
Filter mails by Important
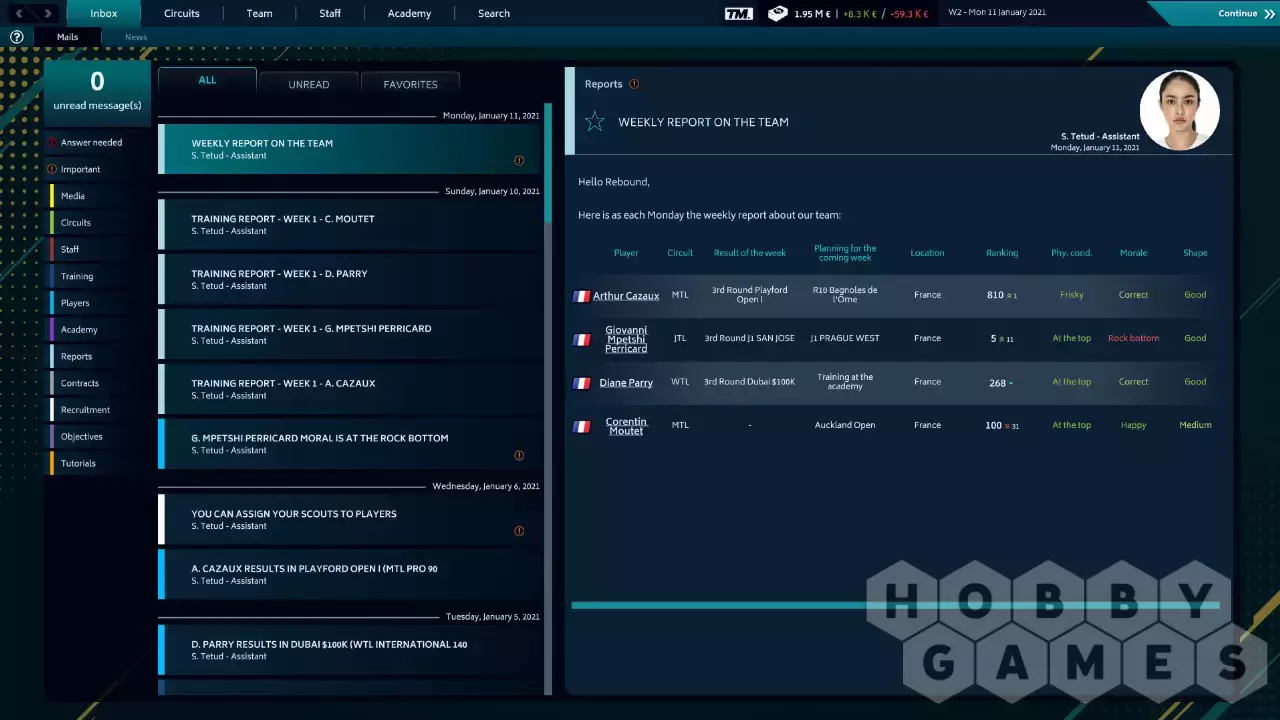[80, 169]
